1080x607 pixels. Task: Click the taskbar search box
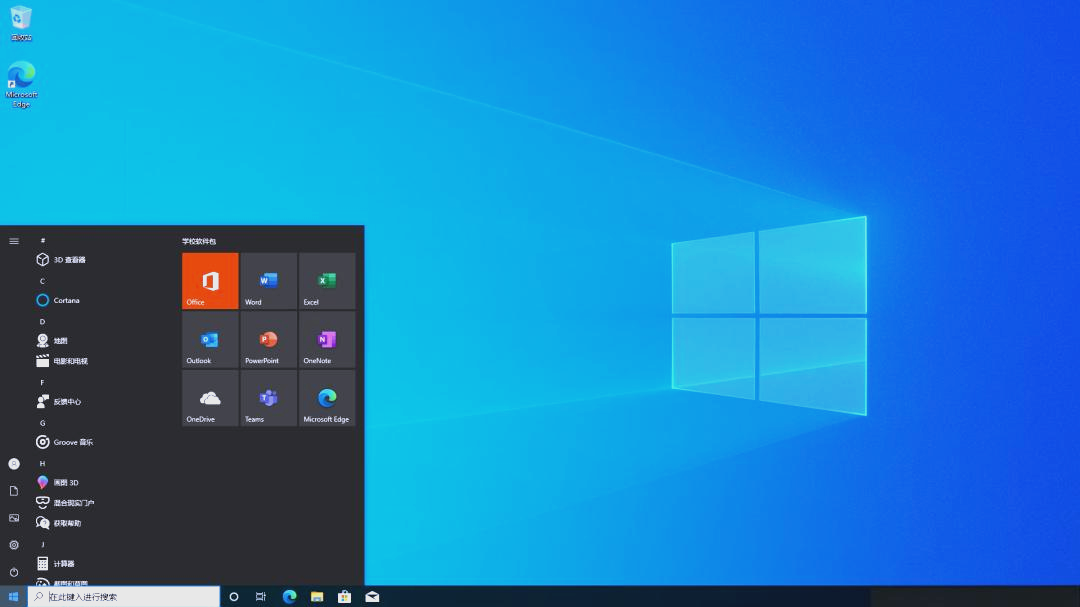[x=120, y=596]
